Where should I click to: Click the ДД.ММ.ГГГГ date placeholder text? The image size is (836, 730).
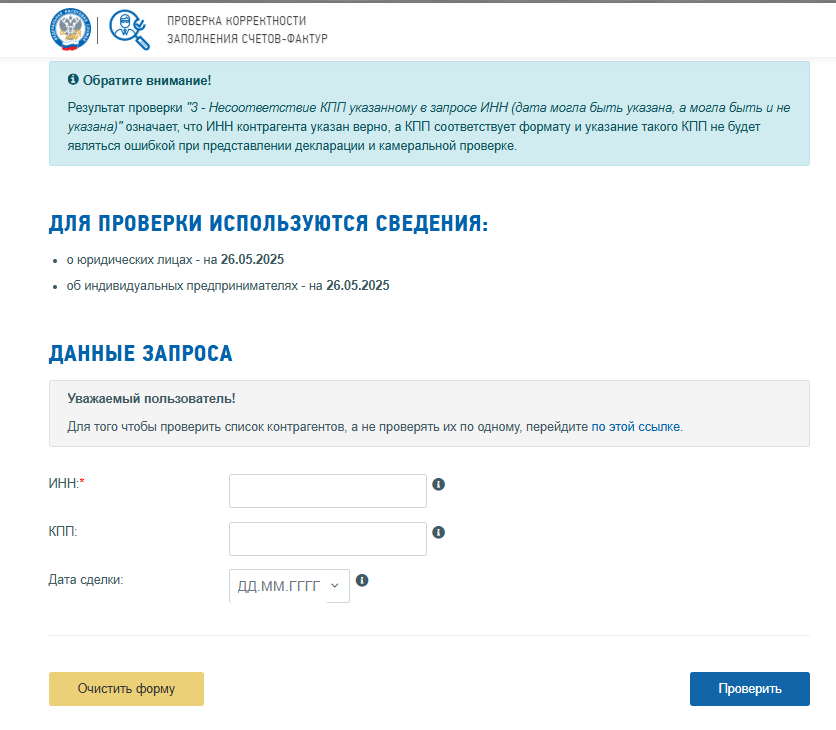(278, 586)
